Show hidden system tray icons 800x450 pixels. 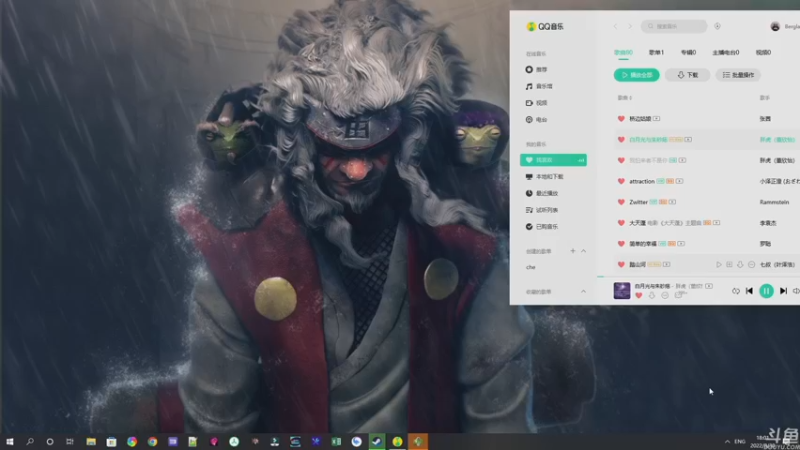pyautogui.click(x=727, y=441)
